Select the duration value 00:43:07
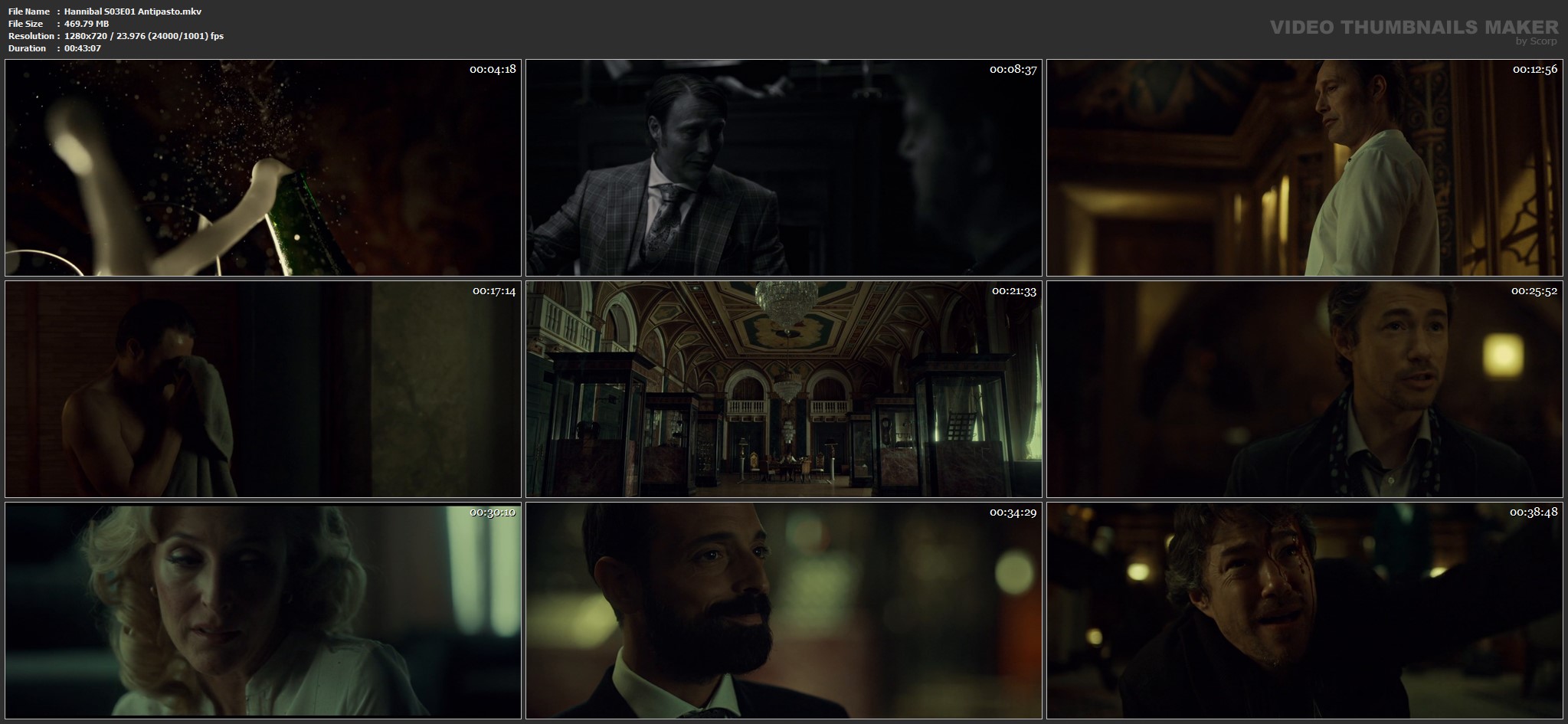Image resolution: width=1568 pixels, height=724 pixels. 83,48
